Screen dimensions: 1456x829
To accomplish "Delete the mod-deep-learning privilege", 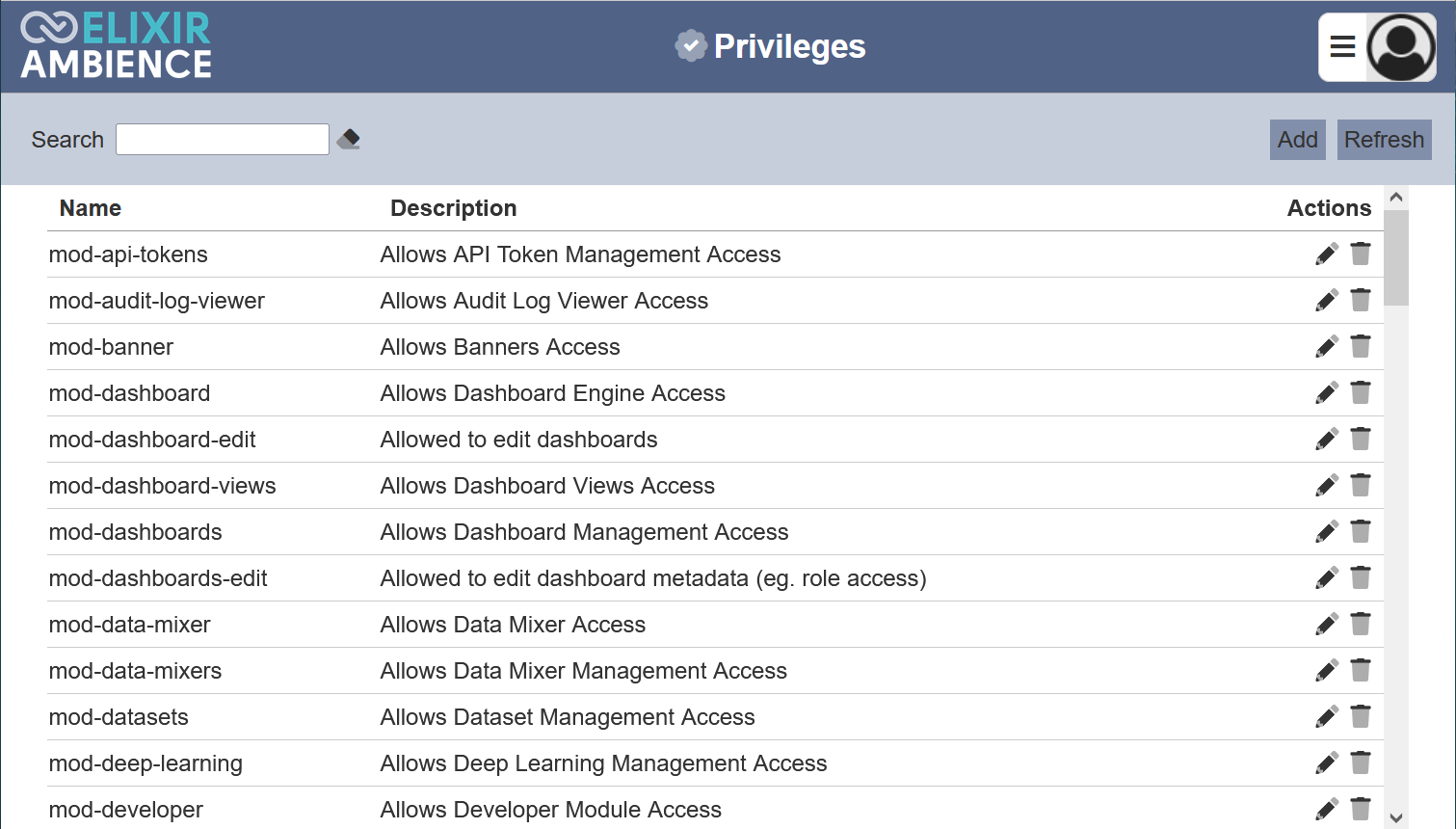I will (1361, 763).
